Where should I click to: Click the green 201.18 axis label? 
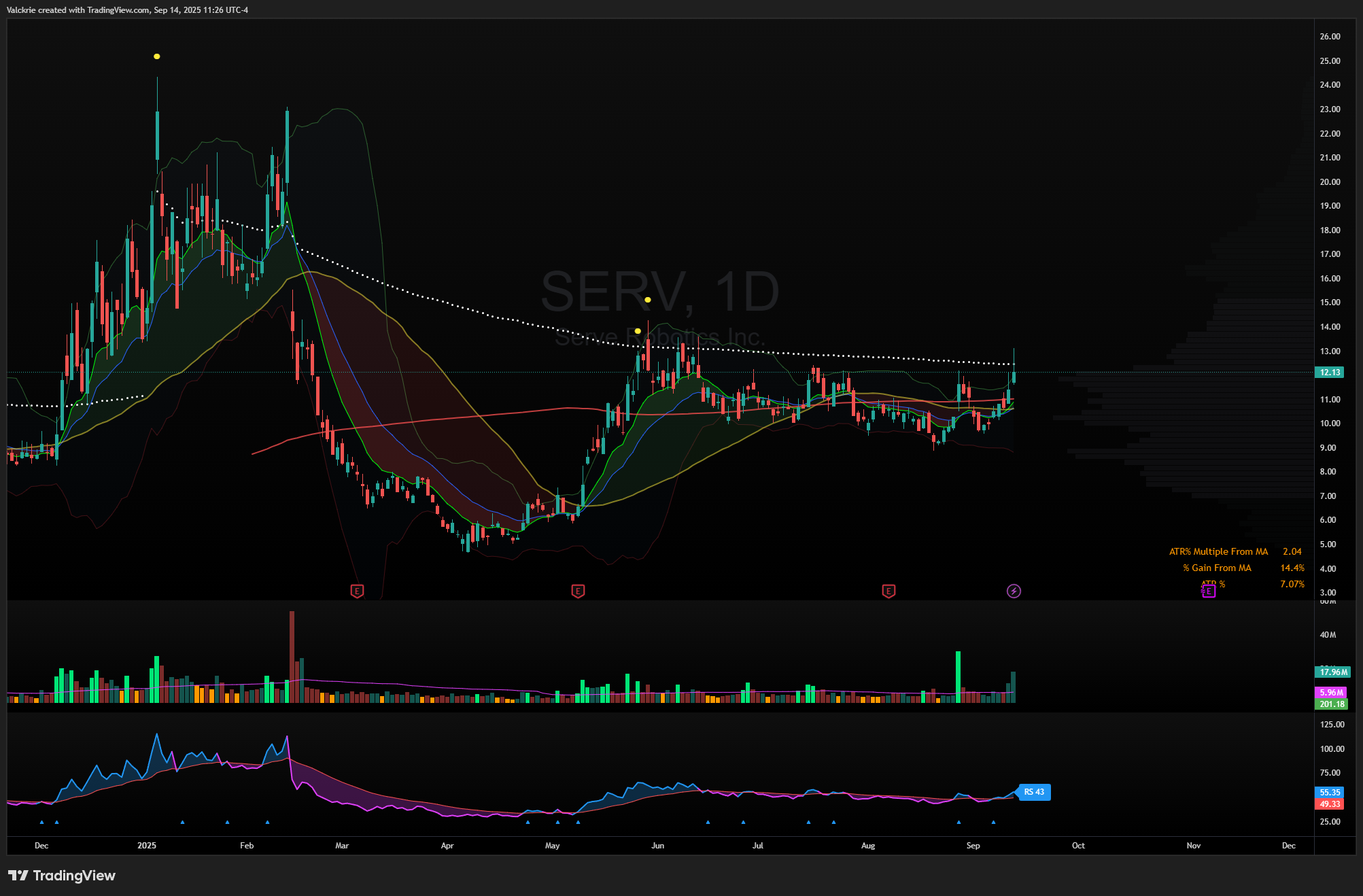[x=1331, y=704]
